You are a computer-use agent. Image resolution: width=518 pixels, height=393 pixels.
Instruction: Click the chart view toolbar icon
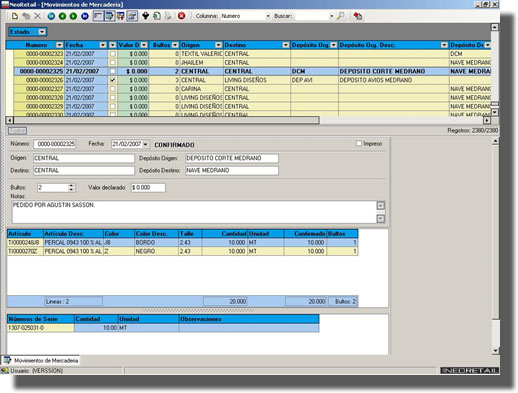tap(132, 16)
